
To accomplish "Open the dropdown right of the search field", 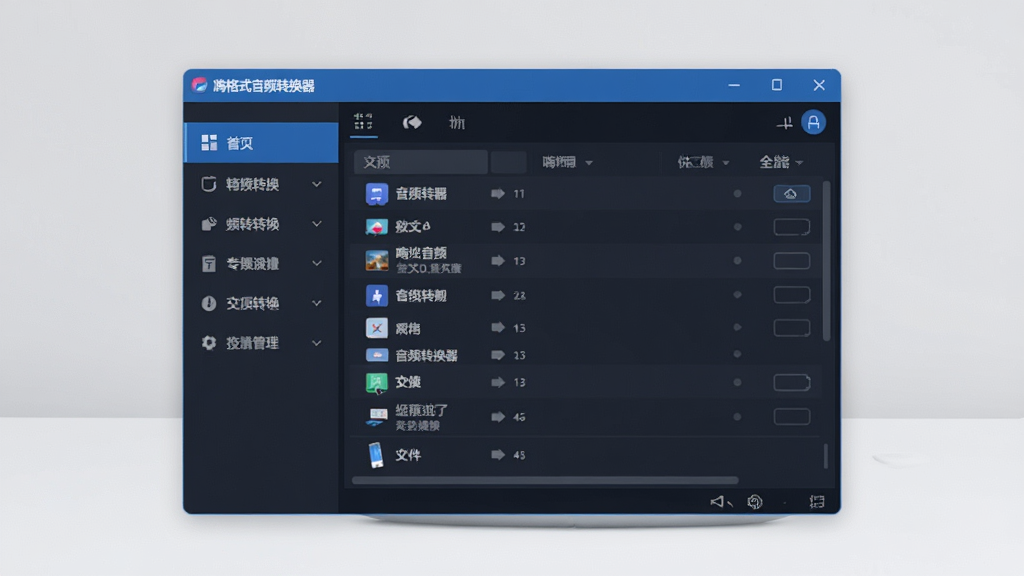I will pos(567,162).
